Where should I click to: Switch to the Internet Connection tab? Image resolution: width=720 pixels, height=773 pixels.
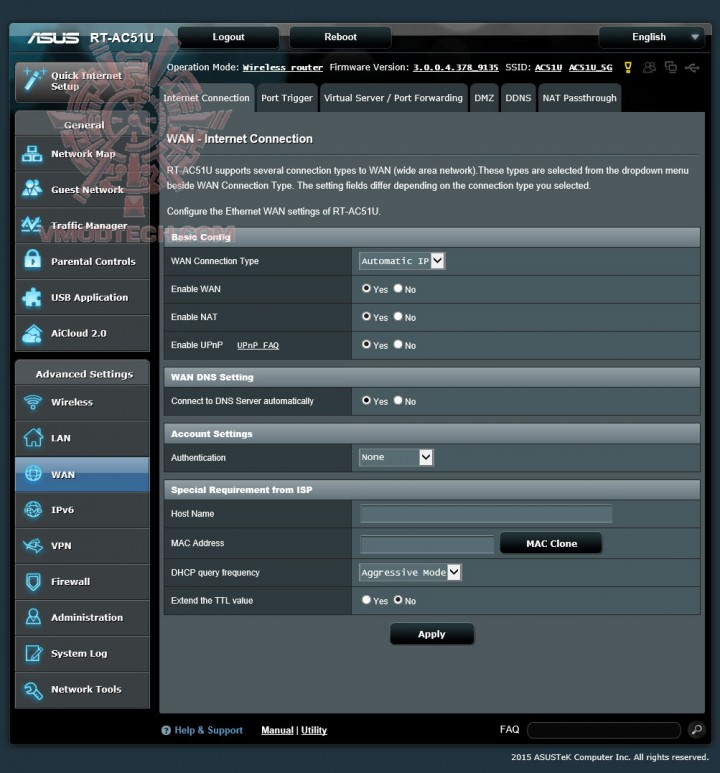pyautogui.click(x=207, y=98)
